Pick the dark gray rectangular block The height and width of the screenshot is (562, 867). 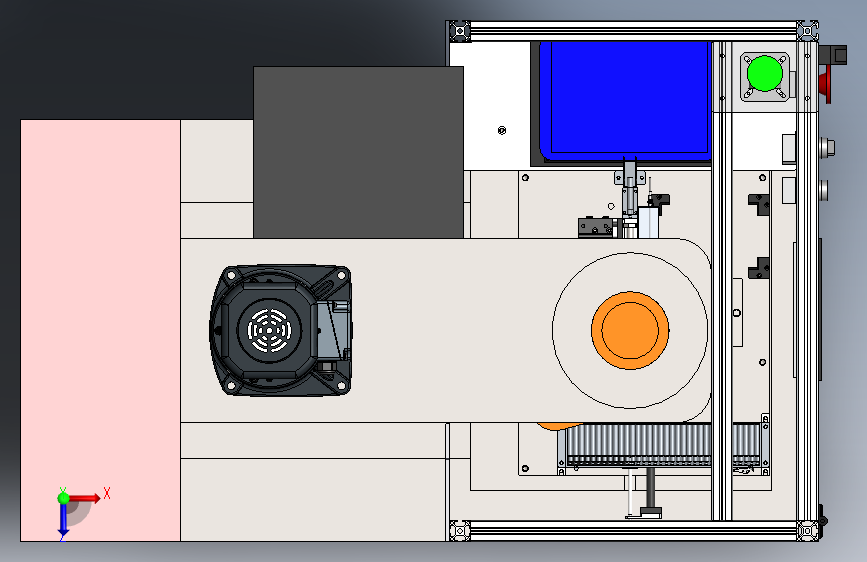coord(358,153)
